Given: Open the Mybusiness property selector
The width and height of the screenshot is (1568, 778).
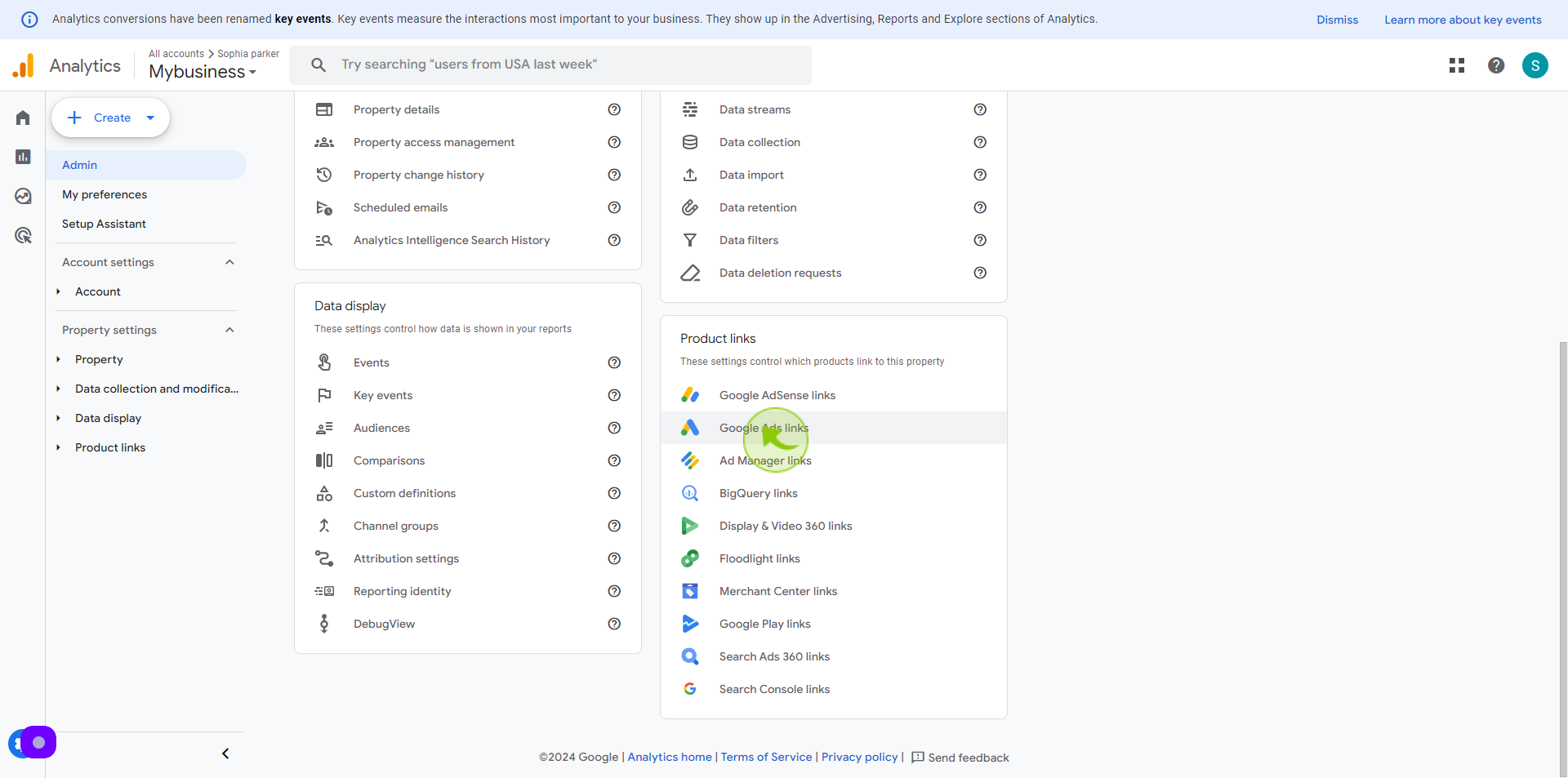Looking at the screenshot, I should tap(203, 72).
